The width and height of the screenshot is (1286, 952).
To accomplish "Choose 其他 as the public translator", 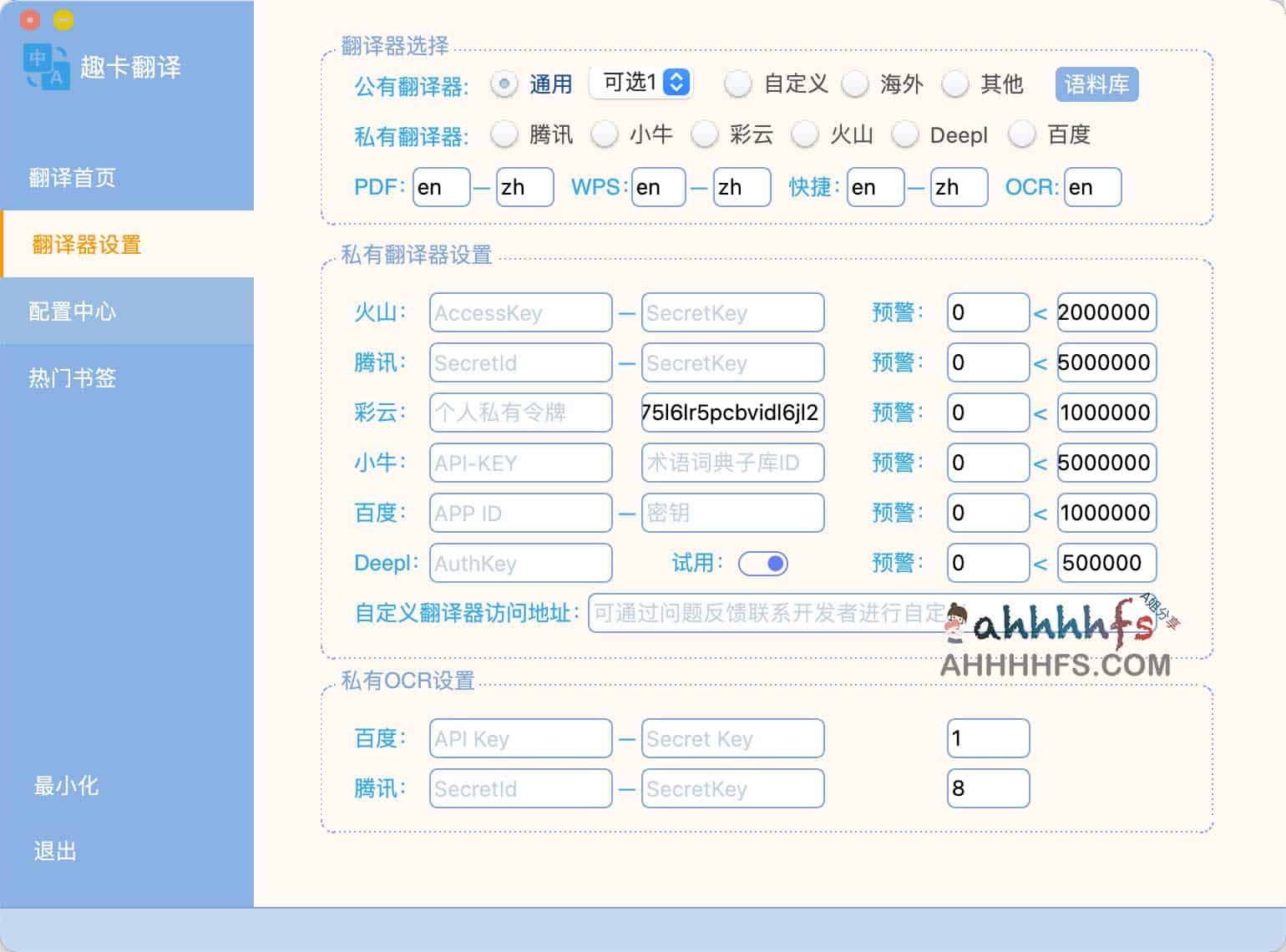I will tap(955, 84).
